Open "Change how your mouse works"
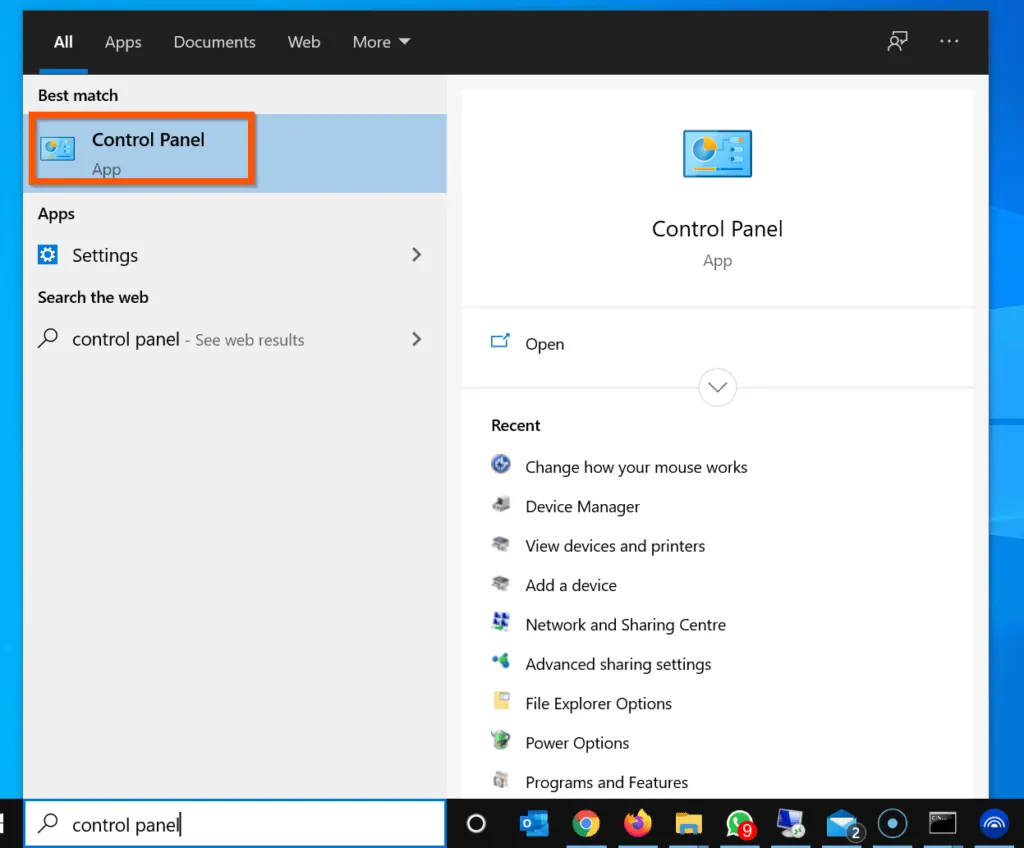This screenshot has height=848, width=1024. (x=636, y=467)
